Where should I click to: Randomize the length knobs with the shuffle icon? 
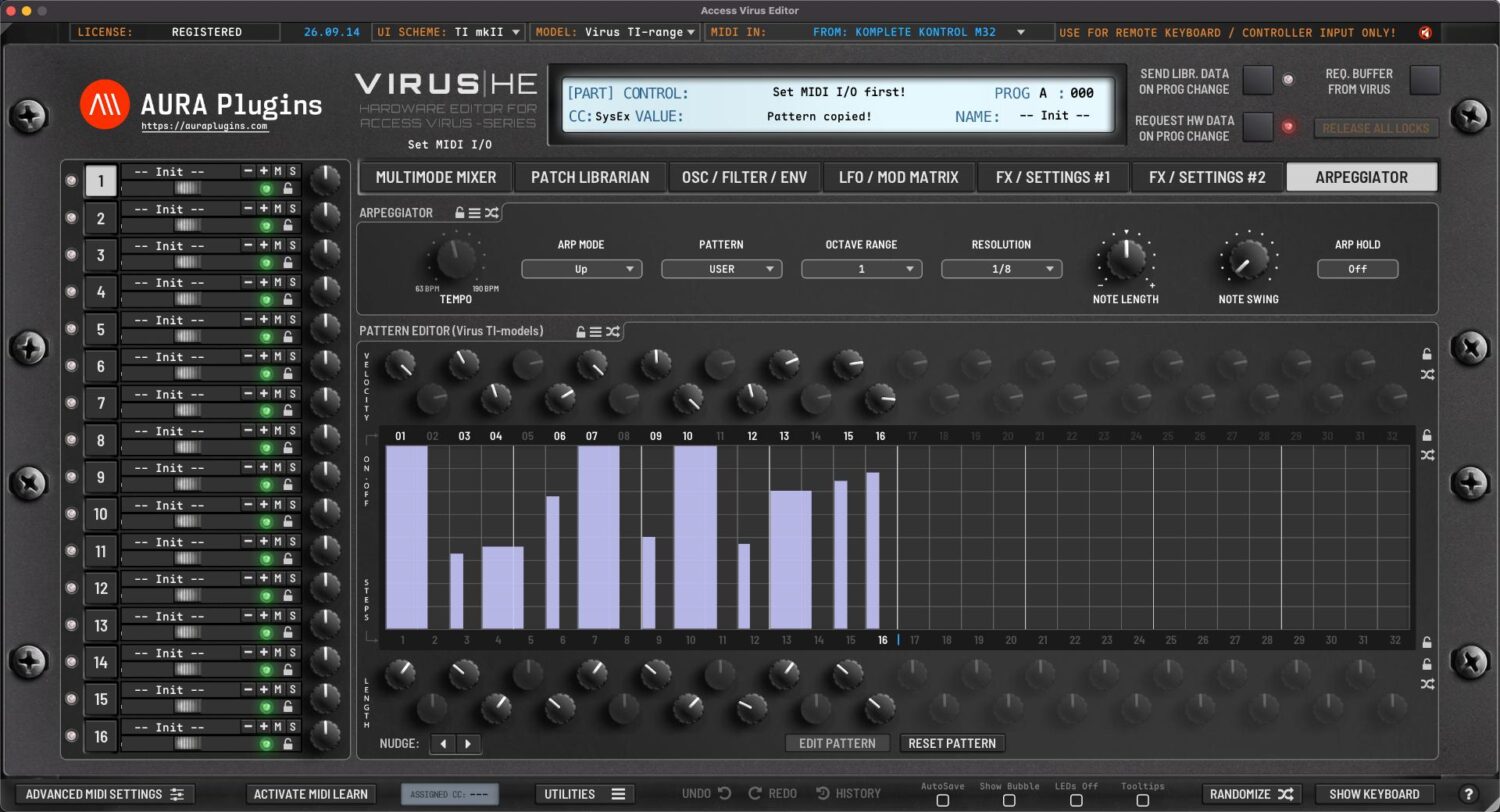pos(1427,684)
